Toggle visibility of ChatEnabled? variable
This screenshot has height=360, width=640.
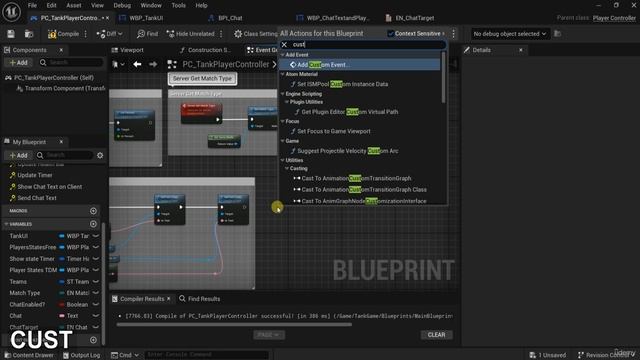click(96, 304)
